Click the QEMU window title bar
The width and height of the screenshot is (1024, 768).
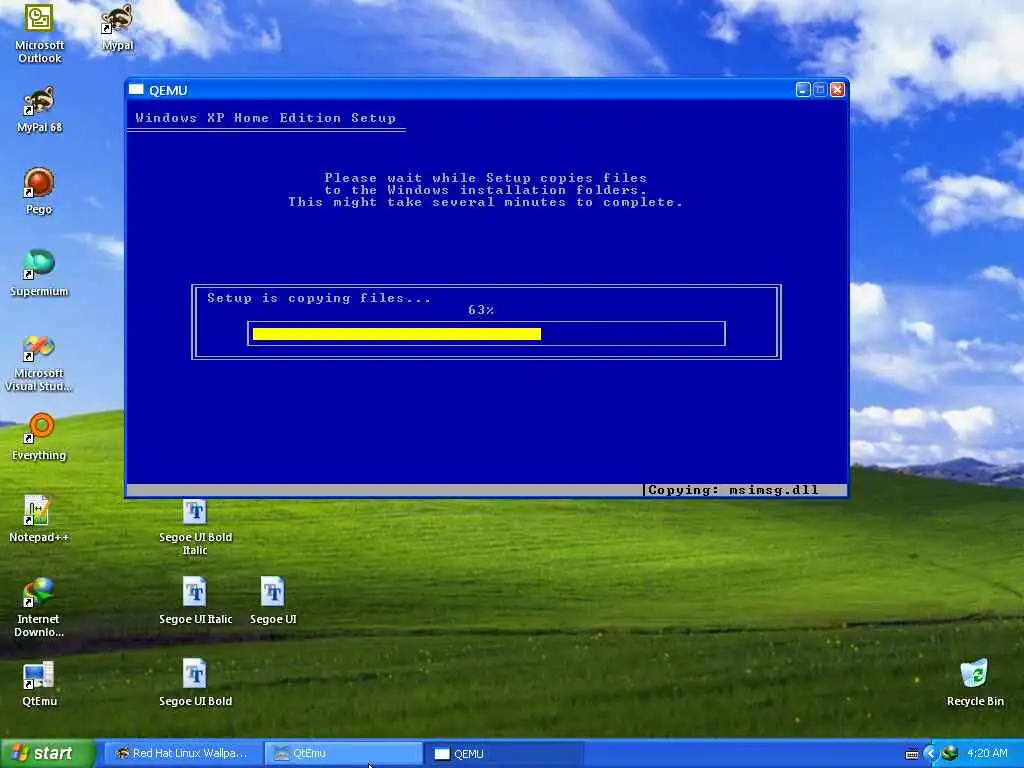pos(487,89)
